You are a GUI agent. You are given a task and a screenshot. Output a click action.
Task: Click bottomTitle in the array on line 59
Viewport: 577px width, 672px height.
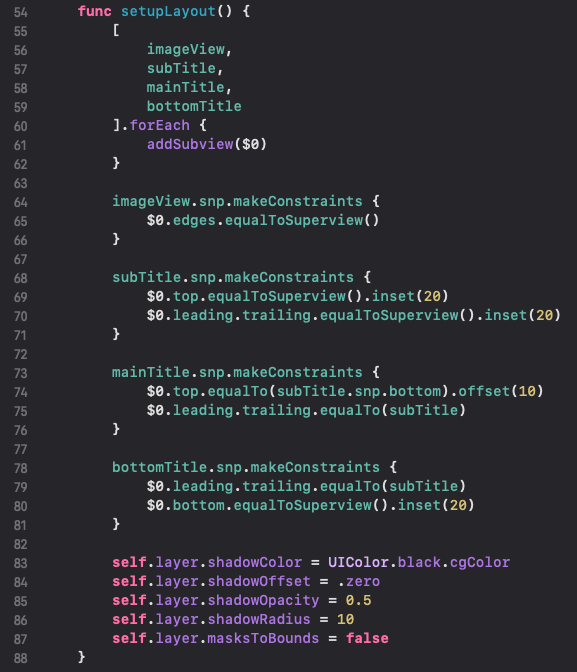tap(194, 106)
